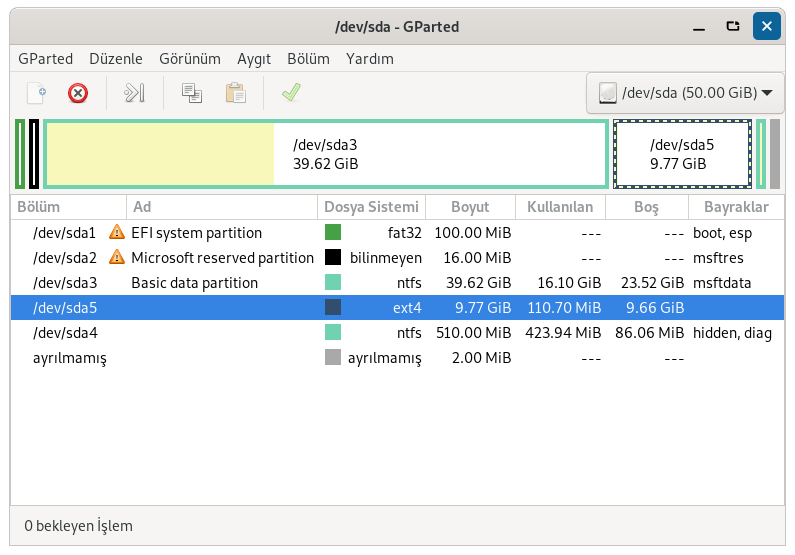Select /dev/sda3 block in disk map
The width and height of the screenshot is (795, 555).
326,154
